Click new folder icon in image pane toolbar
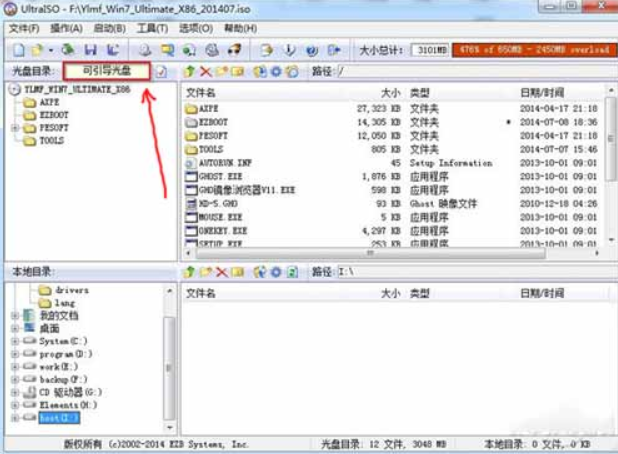The image size is (618, 454). (x=222, y=72)
